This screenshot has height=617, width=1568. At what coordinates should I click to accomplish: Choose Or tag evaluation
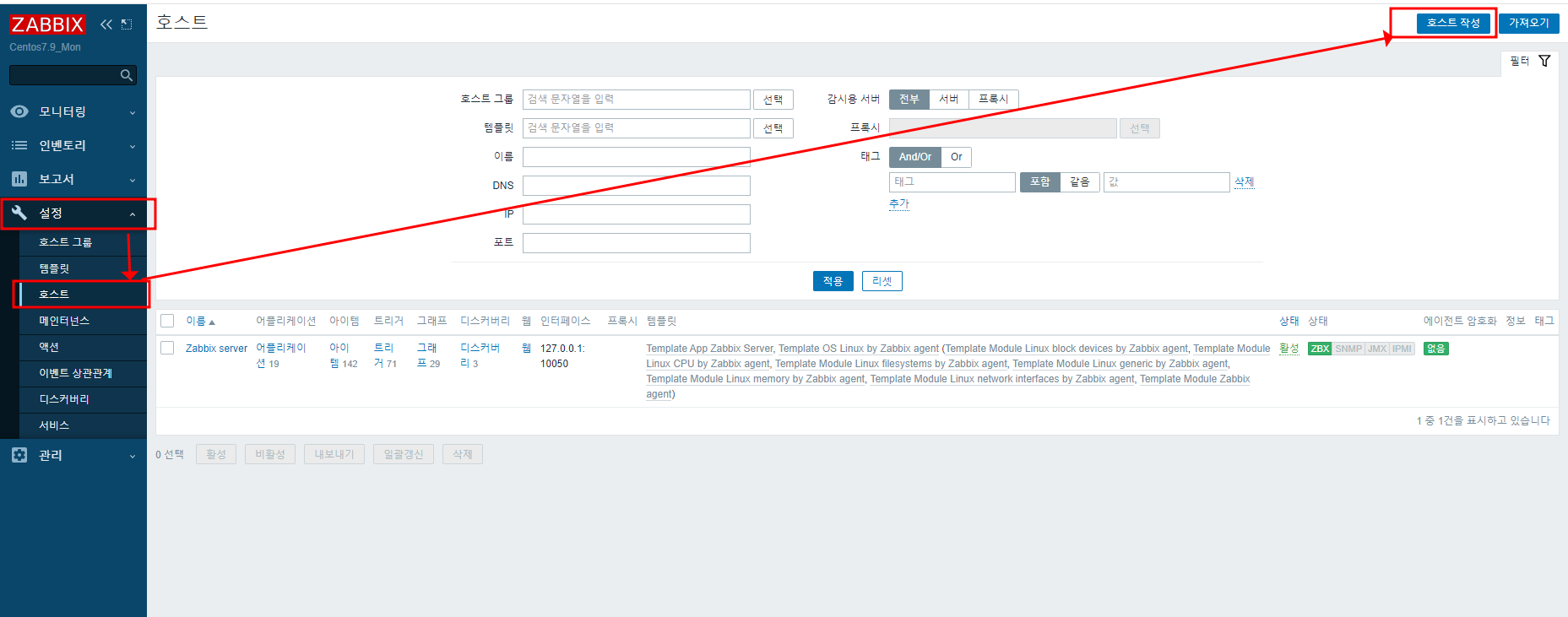(957, 157)
